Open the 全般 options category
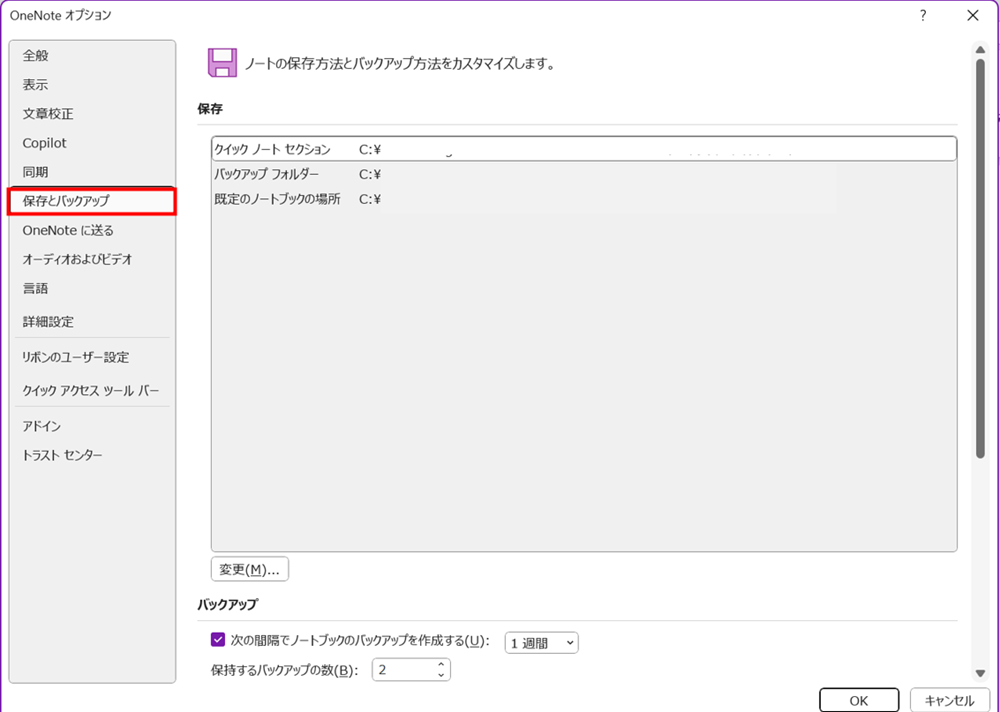The width and height of the screenshot is (1000, 712). (x=92, y=56)
